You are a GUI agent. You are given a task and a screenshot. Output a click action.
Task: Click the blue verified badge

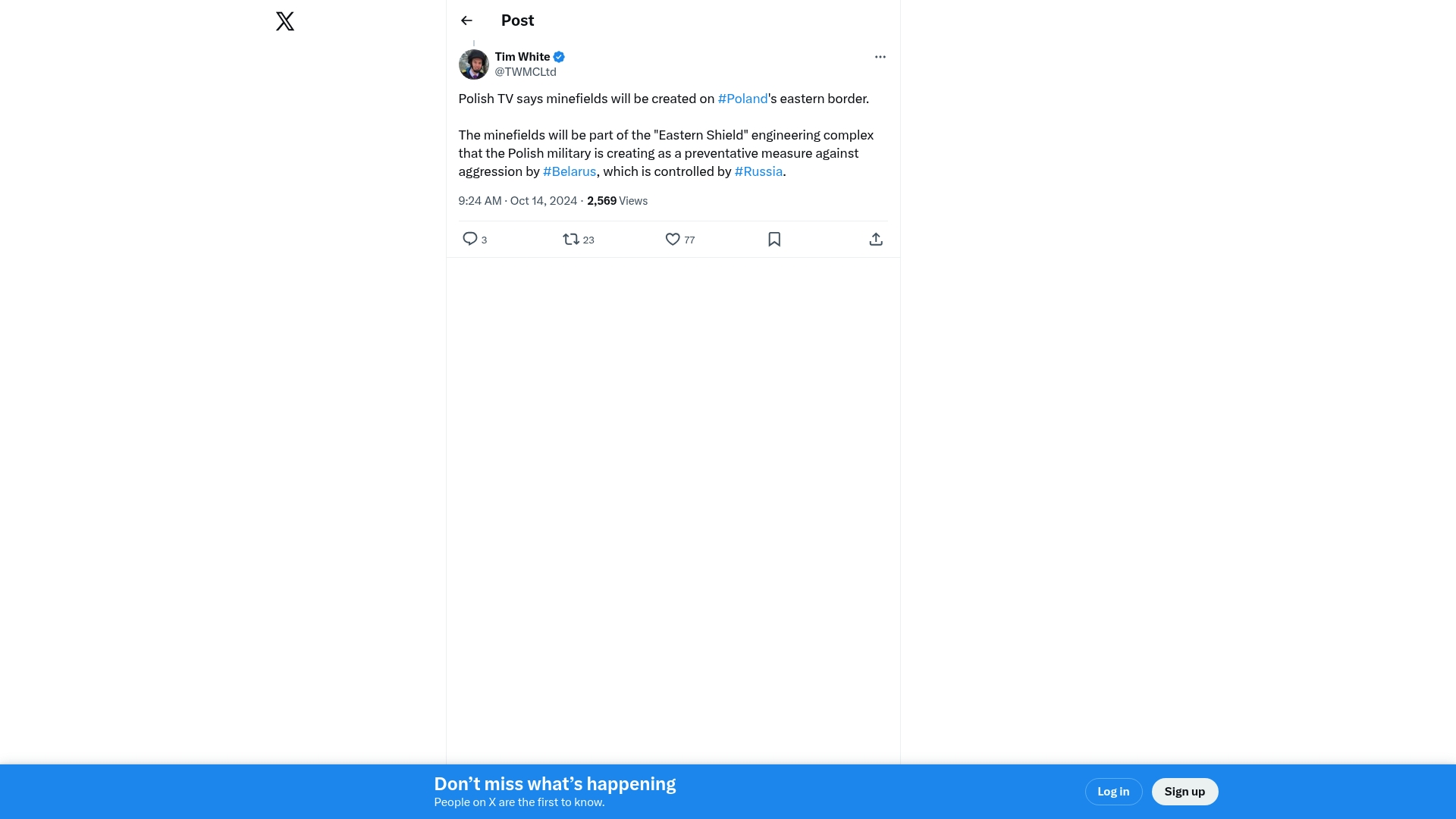point(559,57)
